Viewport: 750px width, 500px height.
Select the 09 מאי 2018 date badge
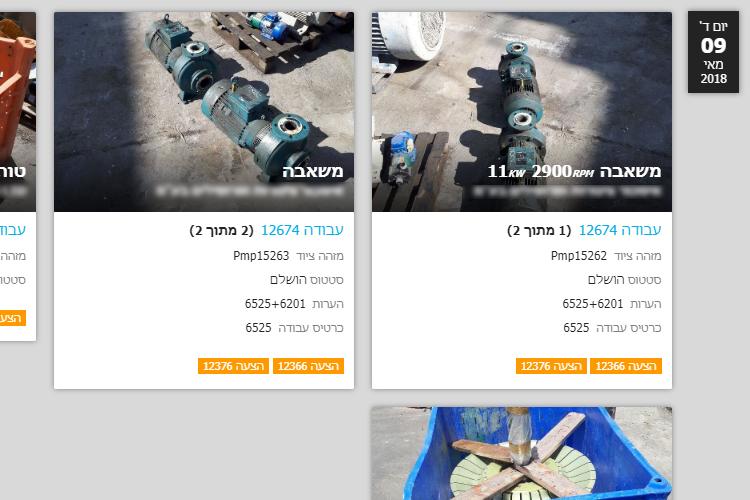(713, 52)
